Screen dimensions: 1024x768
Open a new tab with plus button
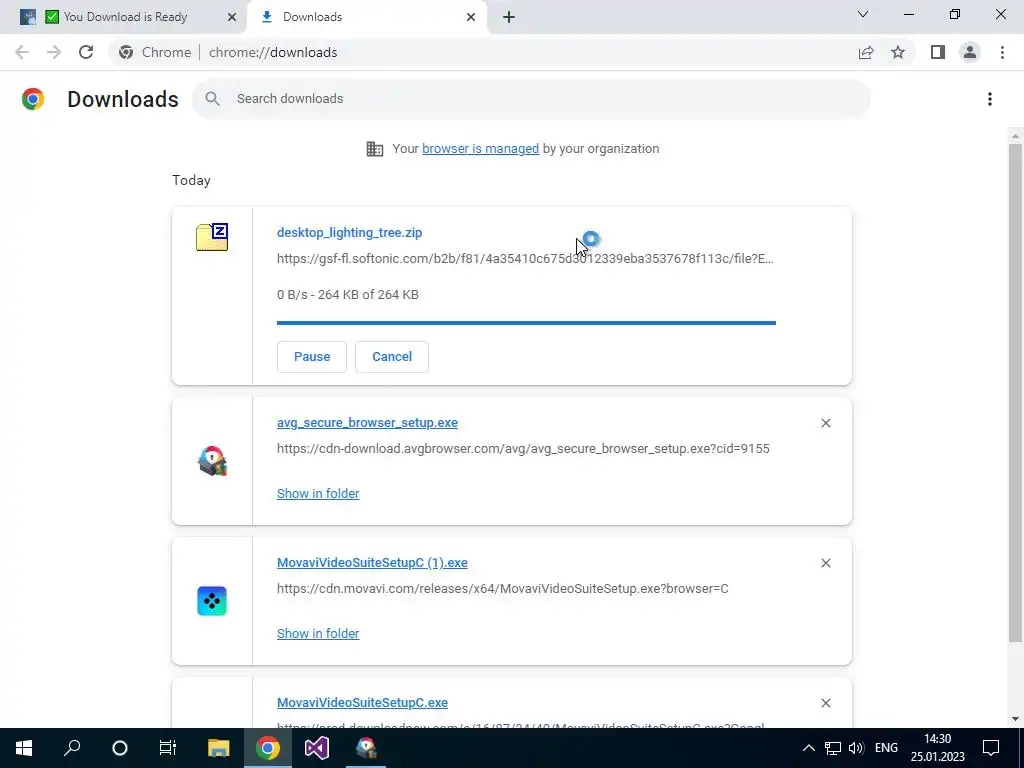coord(509,17)
